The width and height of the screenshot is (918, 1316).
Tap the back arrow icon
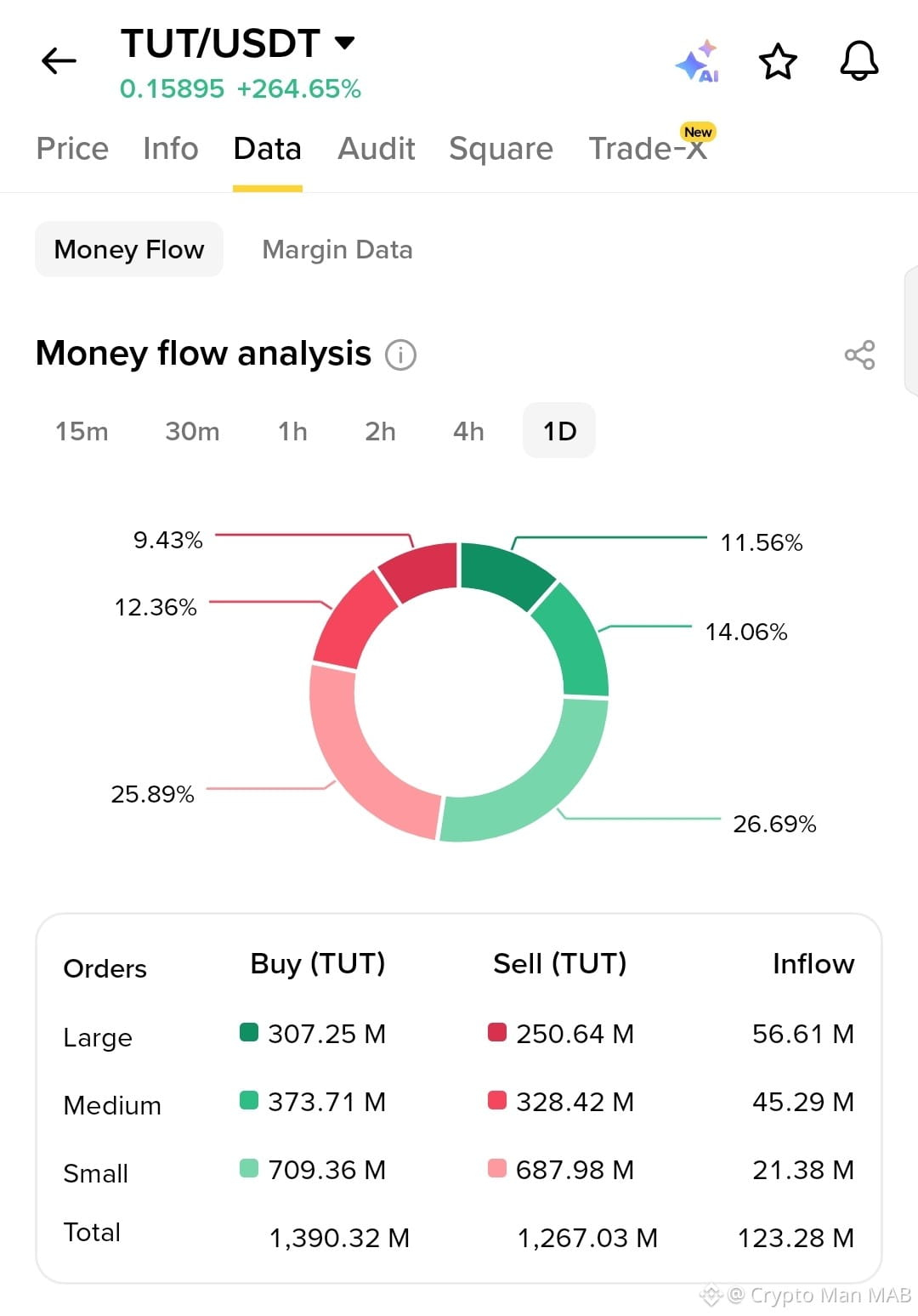(x=59, y=61)
